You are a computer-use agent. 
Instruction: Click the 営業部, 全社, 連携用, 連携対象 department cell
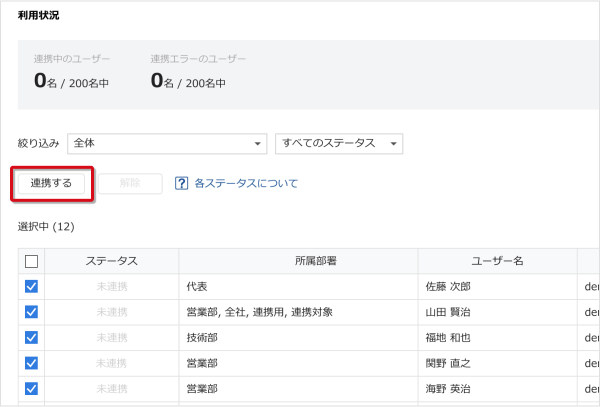259,312
